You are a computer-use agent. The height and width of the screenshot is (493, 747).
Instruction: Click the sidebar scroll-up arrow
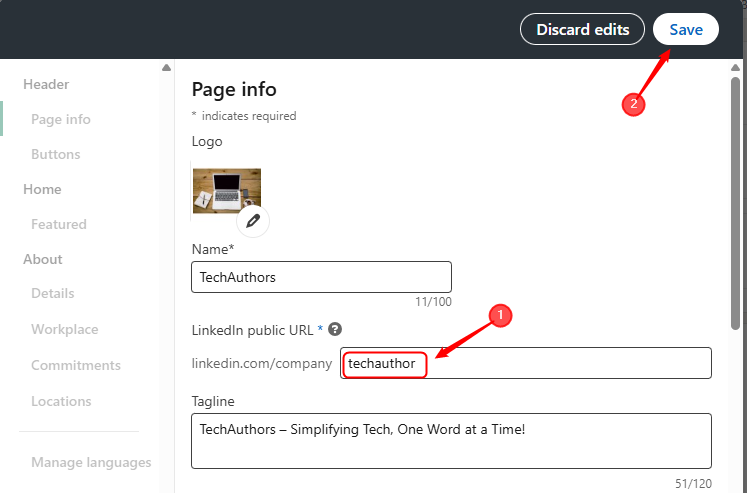point(166,68)
